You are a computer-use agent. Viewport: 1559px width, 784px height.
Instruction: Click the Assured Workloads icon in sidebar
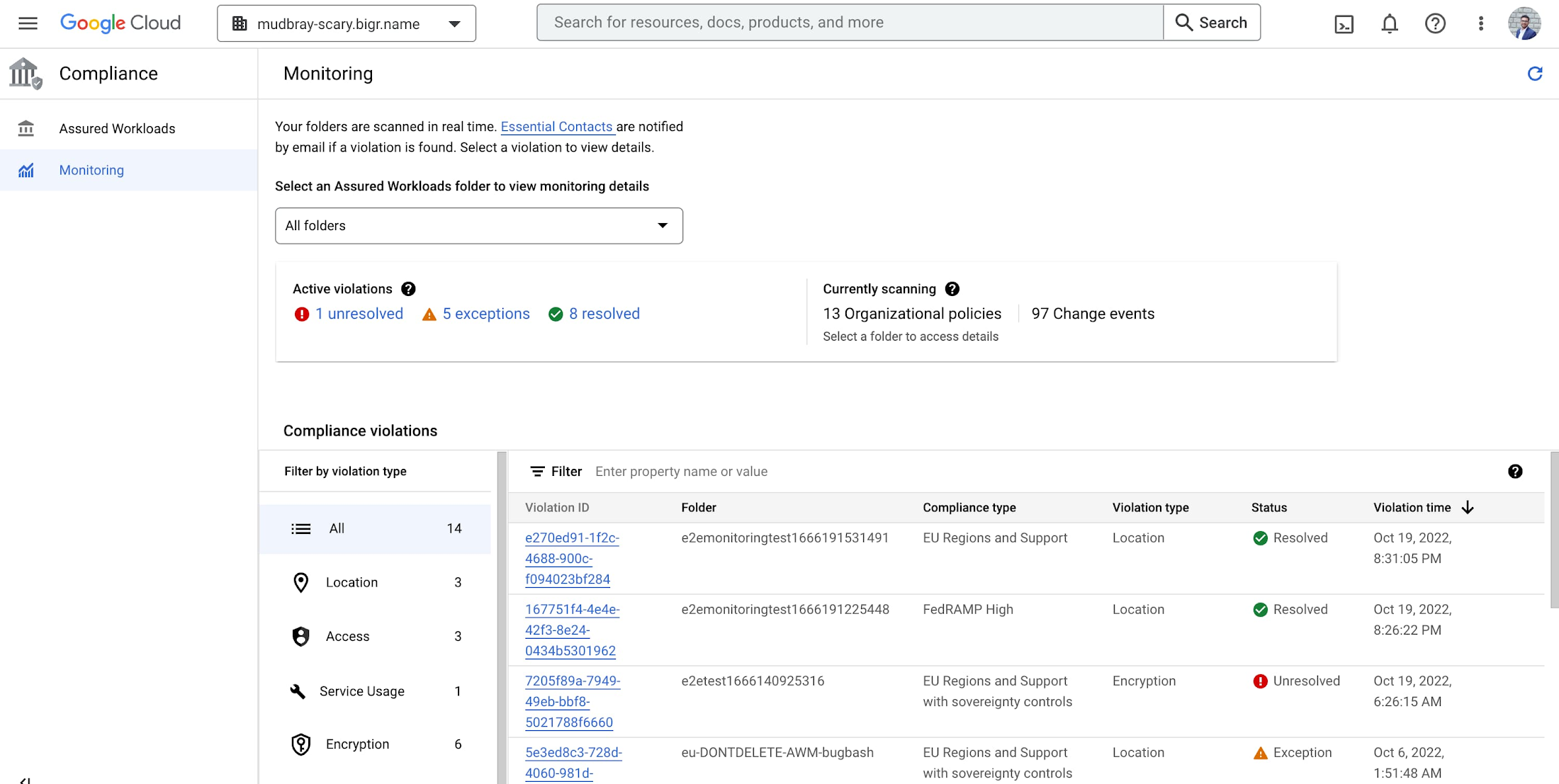click(x=27, y=128)
